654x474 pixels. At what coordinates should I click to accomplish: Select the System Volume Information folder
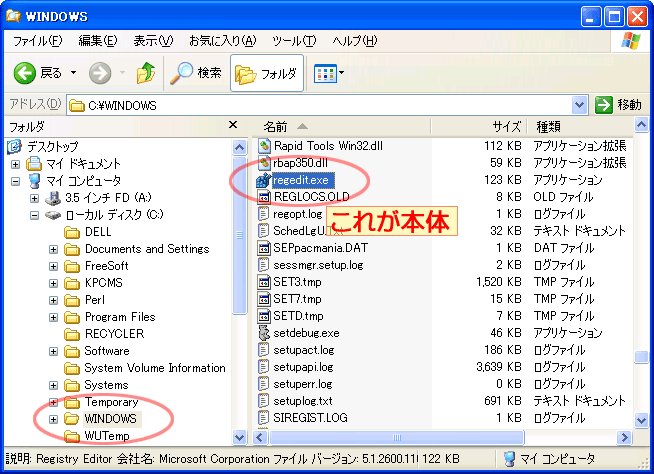(x=155, y=368)
